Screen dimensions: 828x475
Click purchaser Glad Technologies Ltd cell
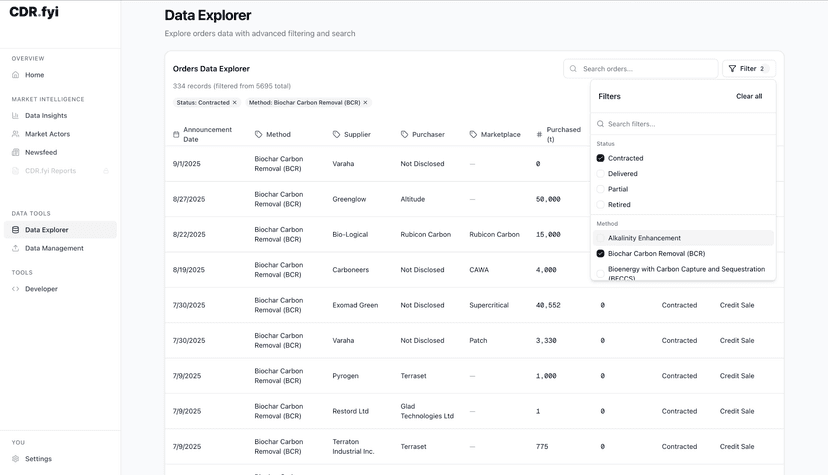[x=427, y=412]
